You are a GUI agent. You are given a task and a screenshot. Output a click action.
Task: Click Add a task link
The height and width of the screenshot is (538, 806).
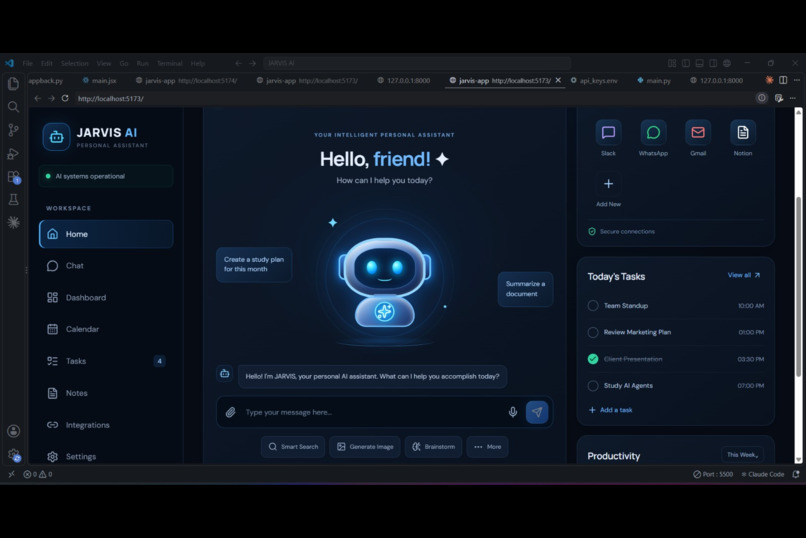610,410
